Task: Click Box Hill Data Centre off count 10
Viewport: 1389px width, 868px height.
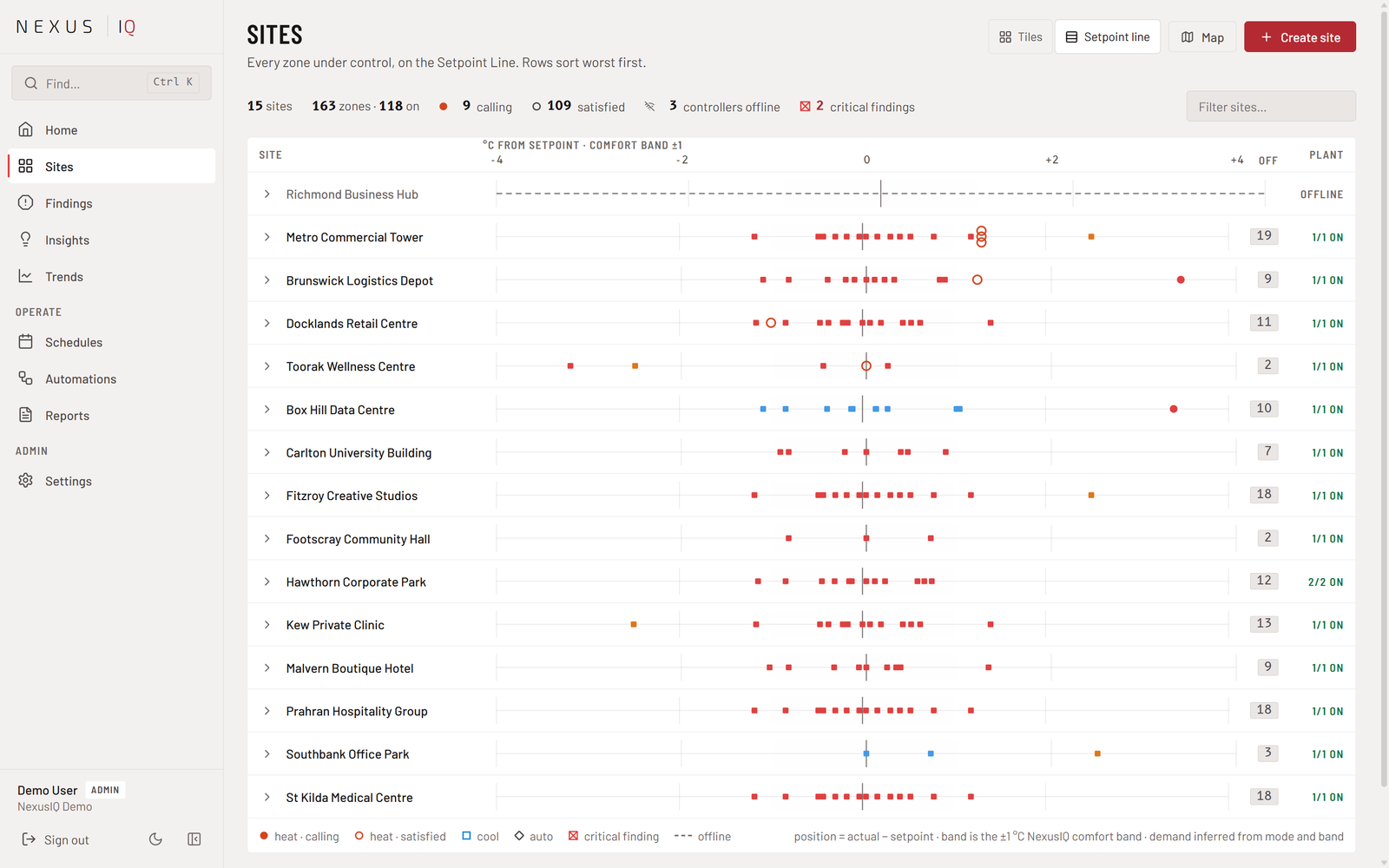Action: tap(1264, 408)
